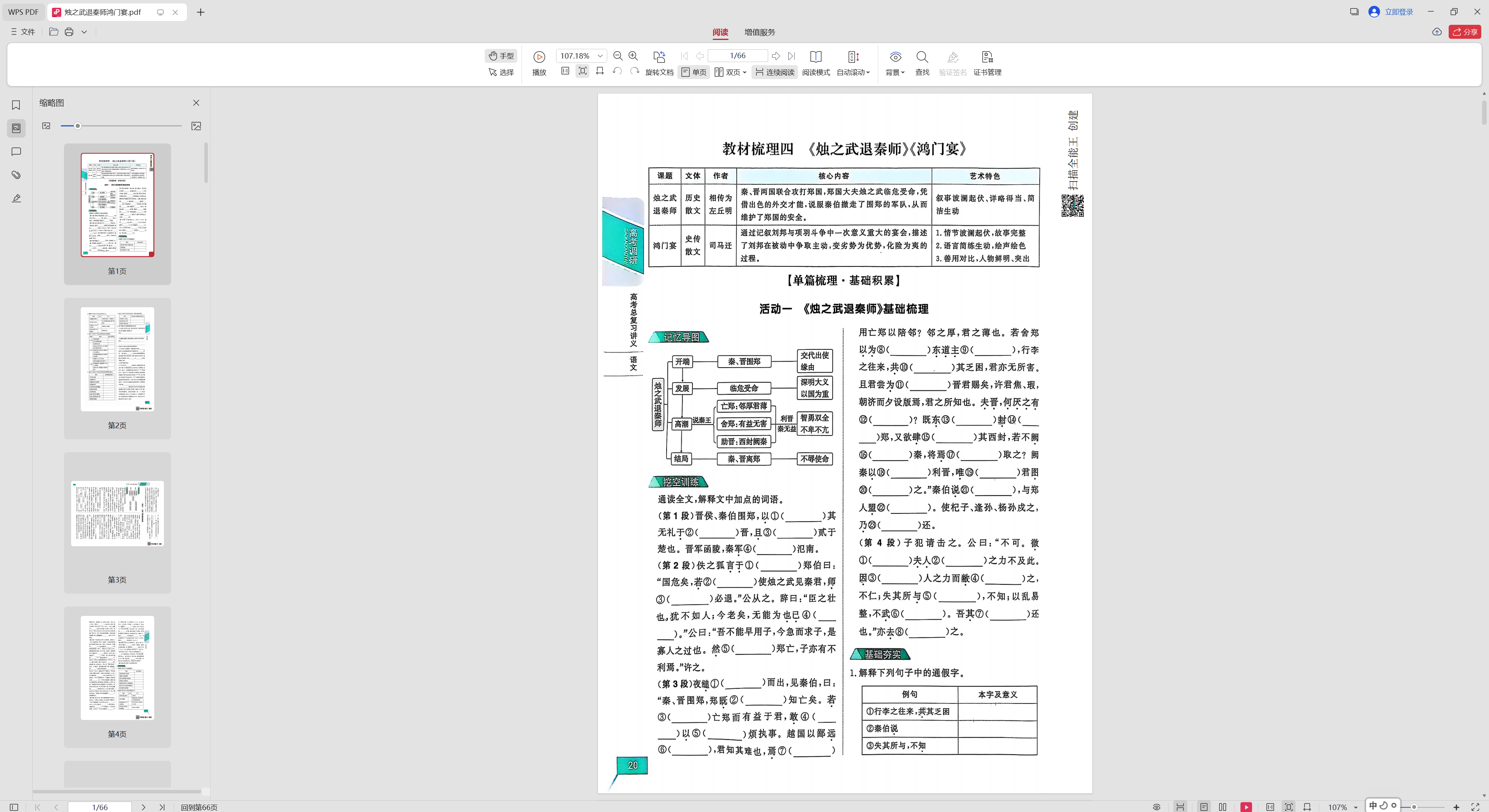This screenshot has width=1489, height=812.
Task: Close the 缩略图 thumbnail panel
Action: 196,102
